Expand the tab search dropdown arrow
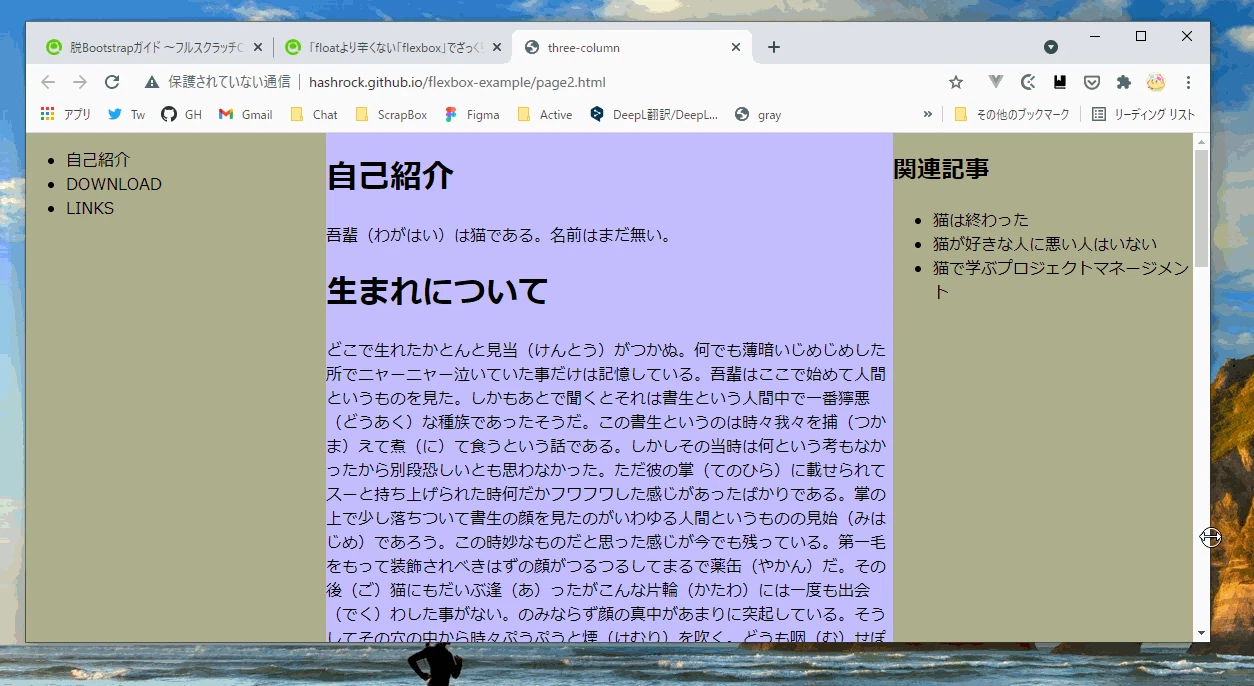1254x686 pixels. (x=1051, y=47)
